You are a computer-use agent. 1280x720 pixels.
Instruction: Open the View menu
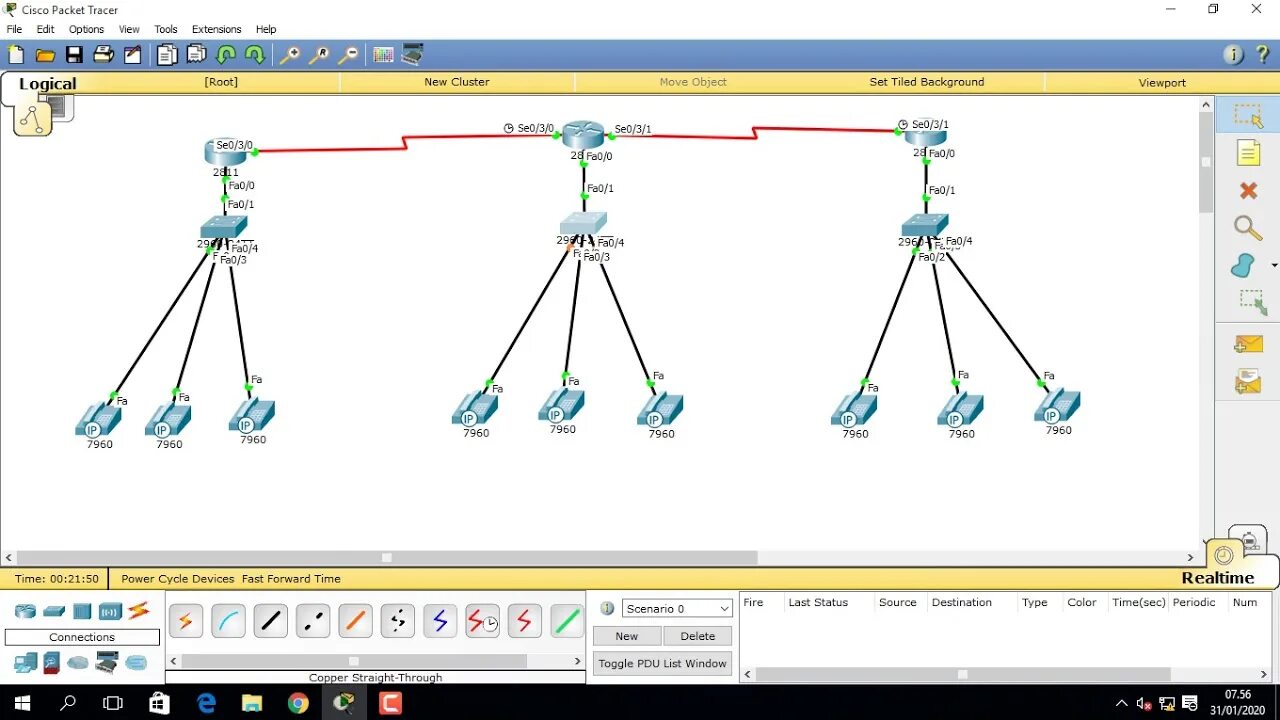point(129,29)
